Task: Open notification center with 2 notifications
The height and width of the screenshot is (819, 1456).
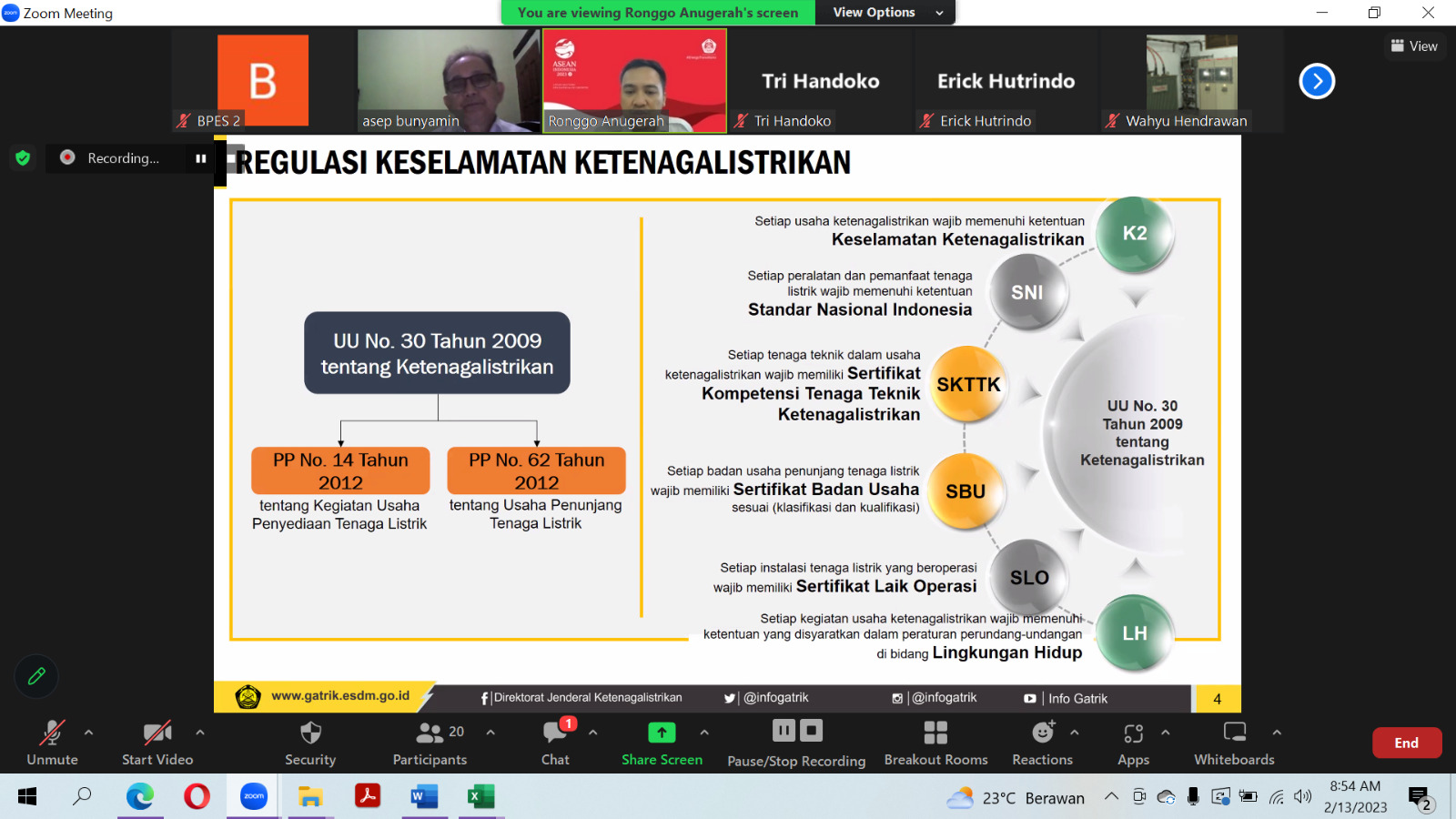Action: click(x=1420, y=798)
